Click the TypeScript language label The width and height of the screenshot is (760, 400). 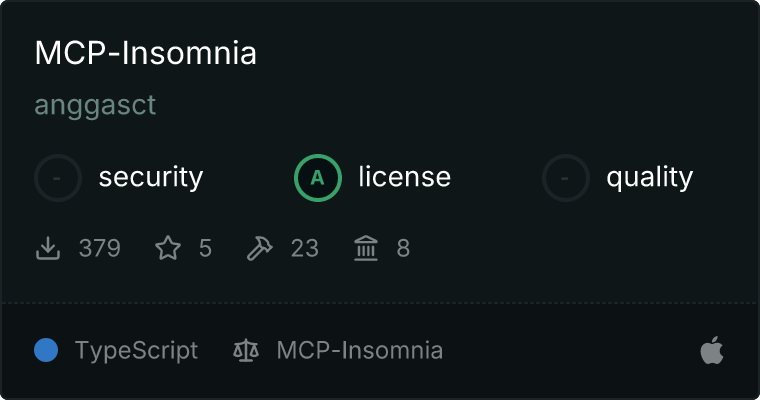(136, 351)
